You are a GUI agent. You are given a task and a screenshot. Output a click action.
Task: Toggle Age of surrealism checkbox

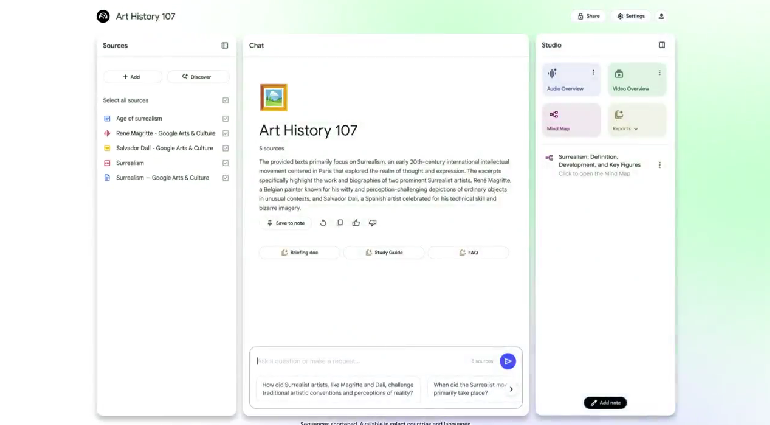coord(225,119)
